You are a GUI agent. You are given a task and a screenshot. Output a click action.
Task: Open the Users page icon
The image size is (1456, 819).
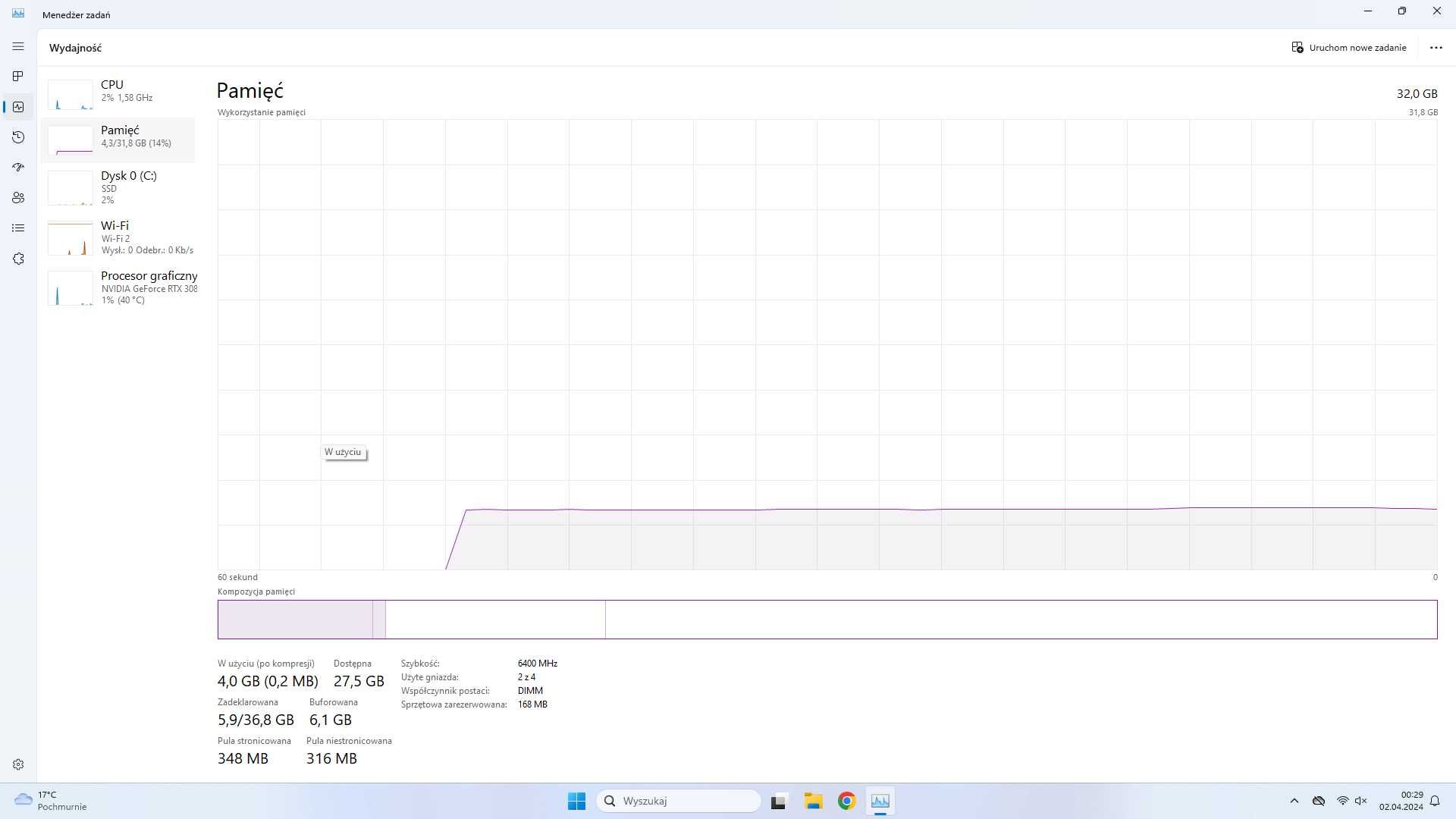tap(18, 198)
